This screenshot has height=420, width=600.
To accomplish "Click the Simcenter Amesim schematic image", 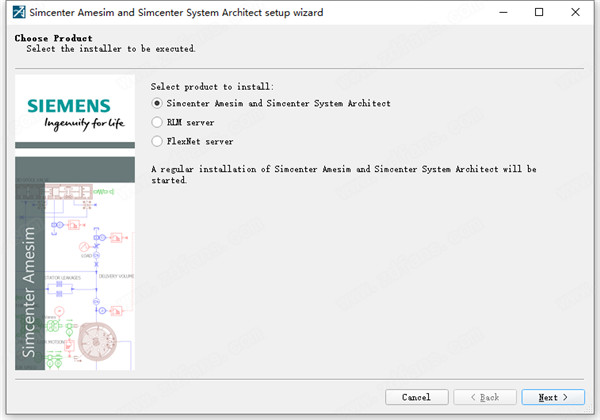I will [x=75, y=264].
